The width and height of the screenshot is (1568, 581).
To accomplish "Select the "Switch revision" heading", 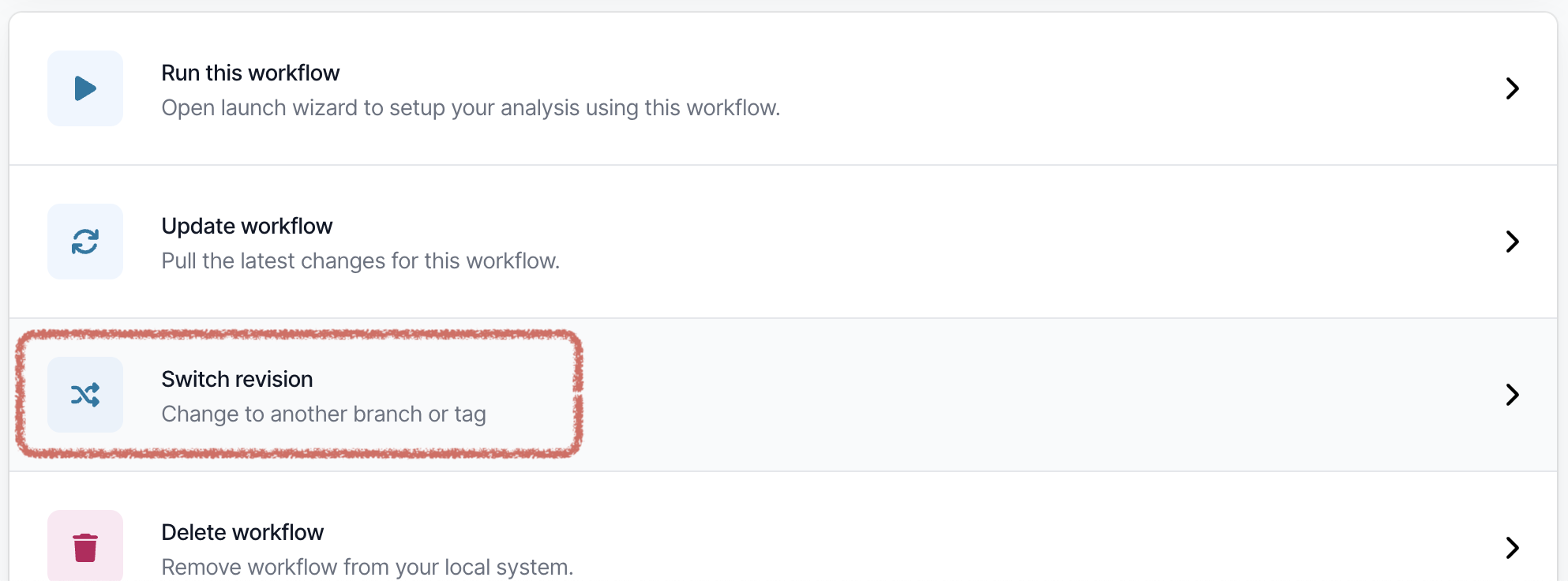I will [237, 379].
